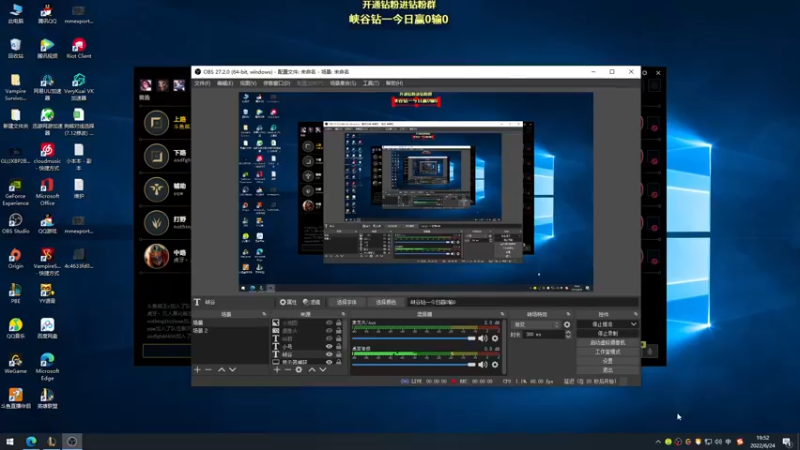
Task: Toggle visibility of the 小号 text source
Action: pyautogui.click(x=329, y=346)
